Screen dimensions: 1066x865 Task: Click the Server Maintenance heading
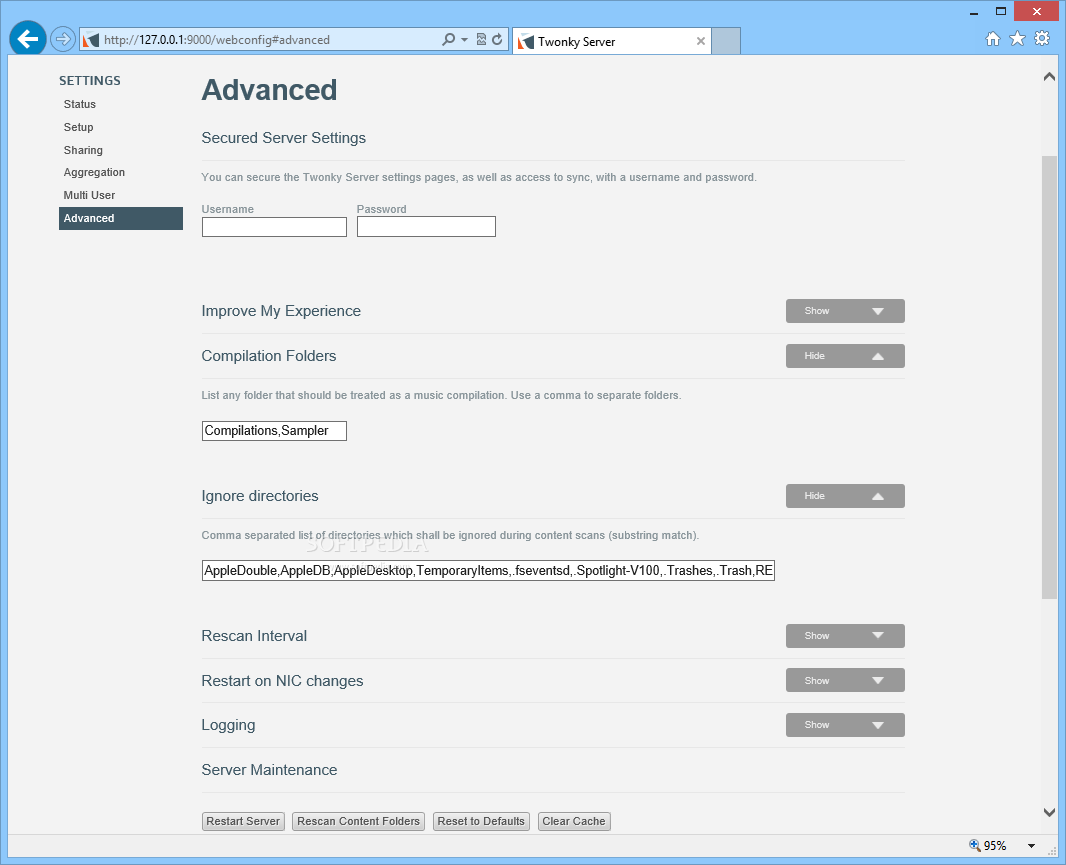click(269, 770)
